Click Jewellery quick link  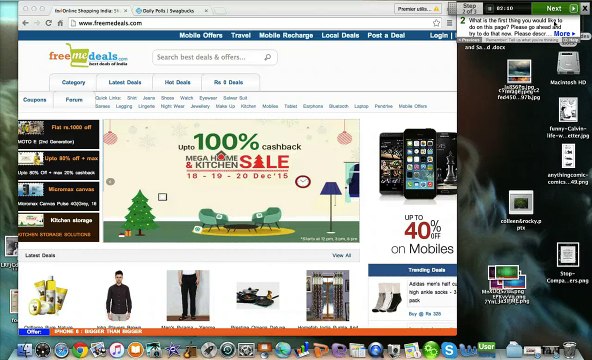pos(200,106)
